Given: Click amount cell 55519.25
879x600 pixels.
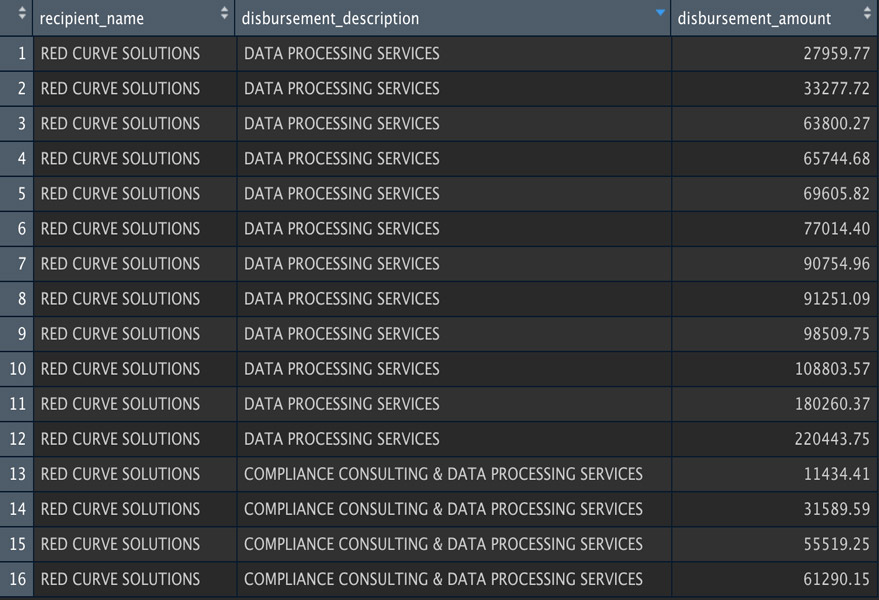Looking at the screenshot, I should point(774,544).
